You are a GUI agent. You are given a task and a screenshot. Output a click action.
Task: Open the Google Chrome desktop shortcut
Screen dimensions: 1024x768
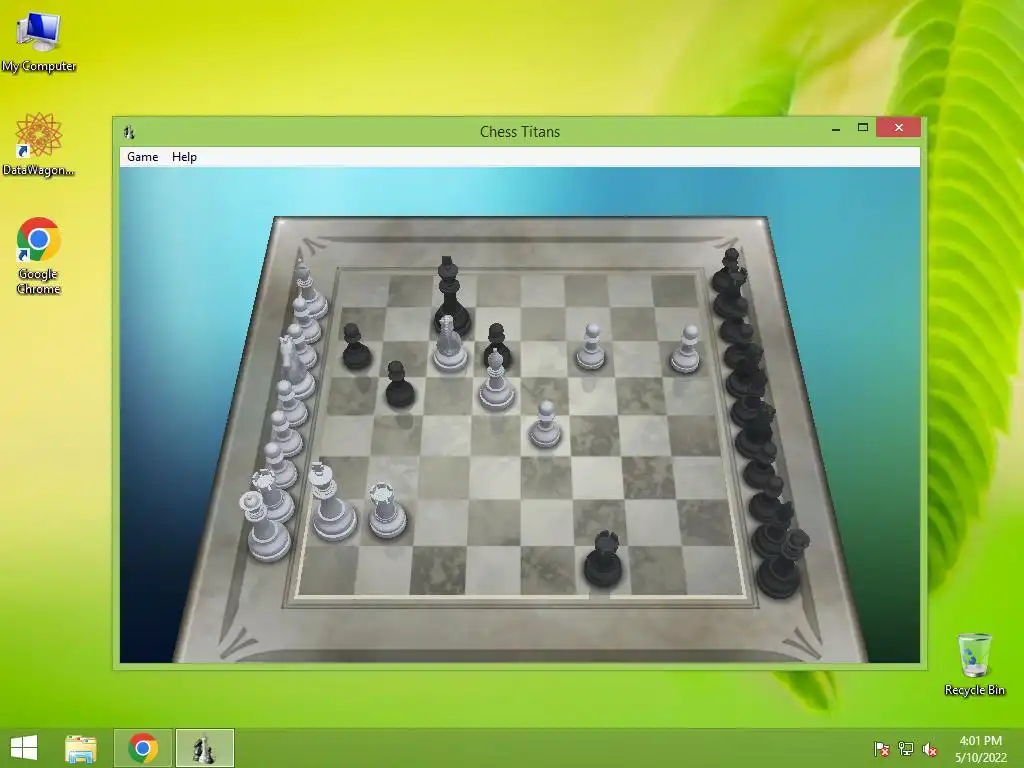[39, 256]
